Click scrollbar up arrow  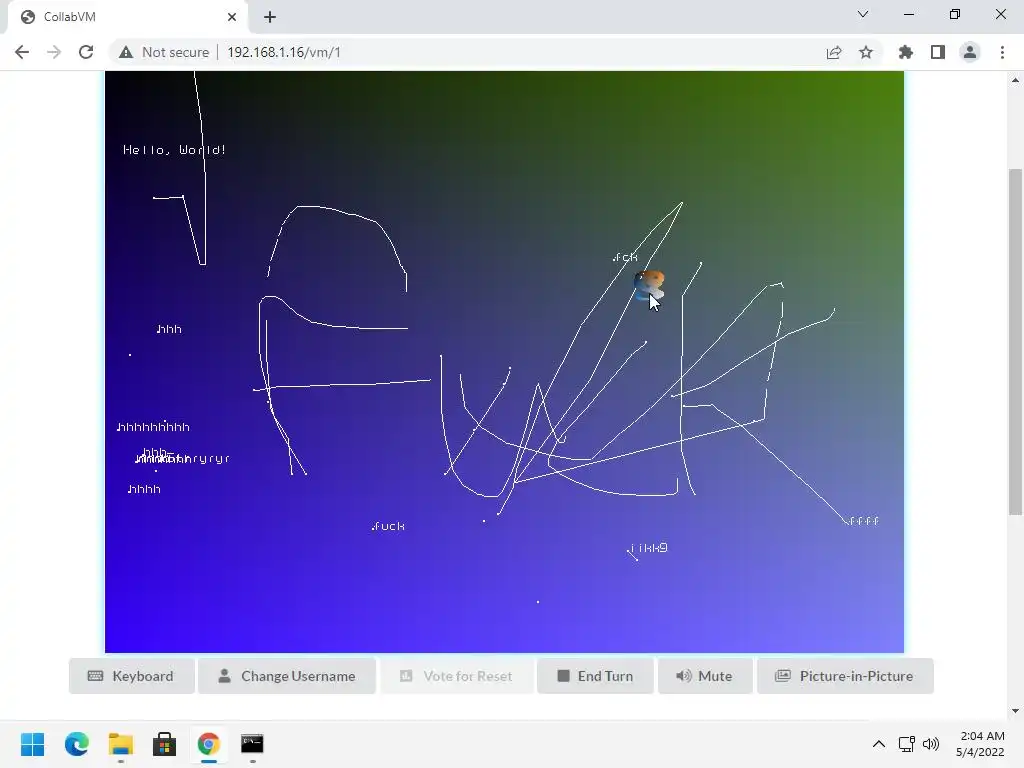1015,80
